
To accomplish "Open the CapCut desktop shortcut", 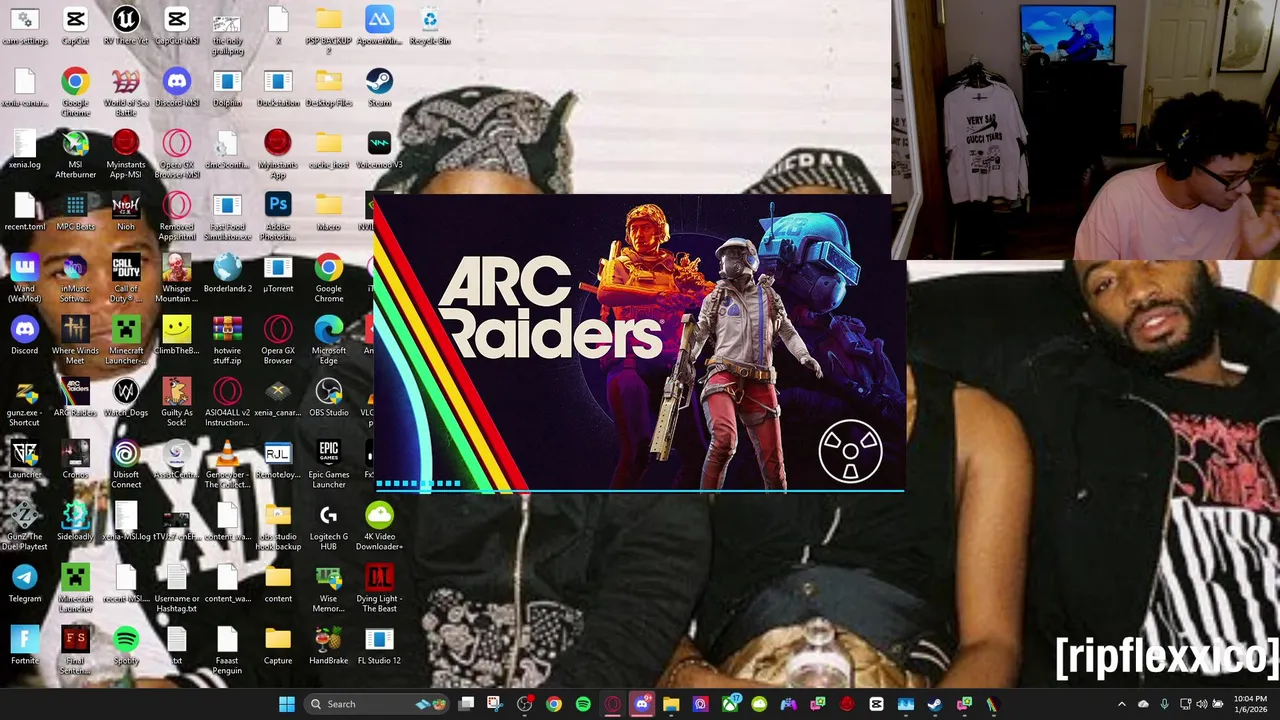I will (x=75, y=26).
